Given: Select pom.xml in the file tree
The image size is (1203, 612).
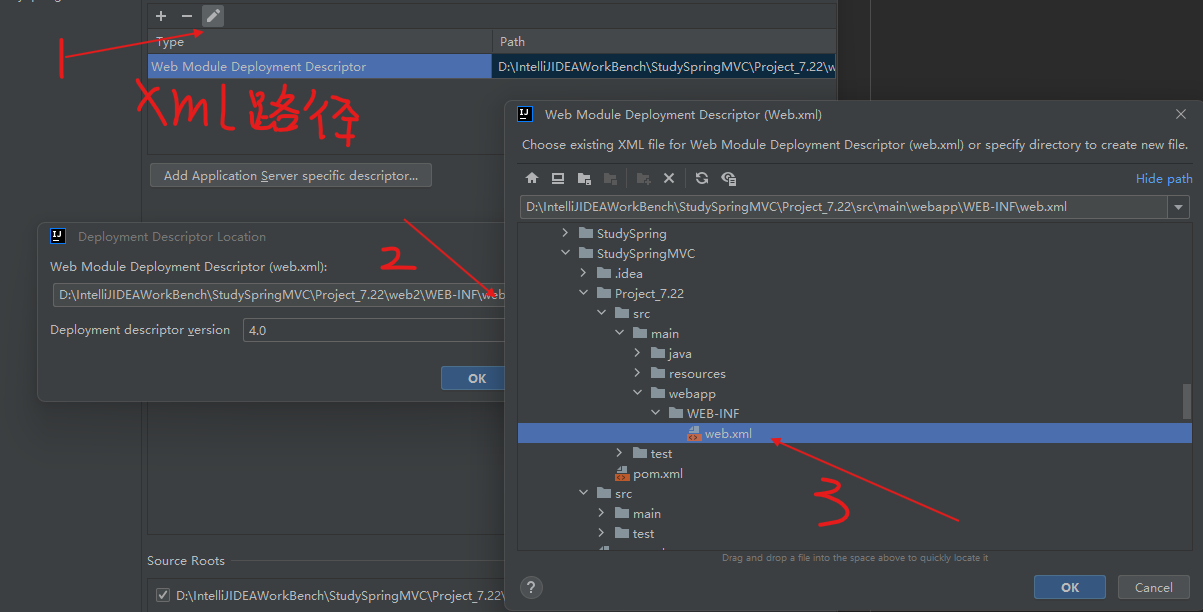Looking at the screenshot, I should point(657,473).
